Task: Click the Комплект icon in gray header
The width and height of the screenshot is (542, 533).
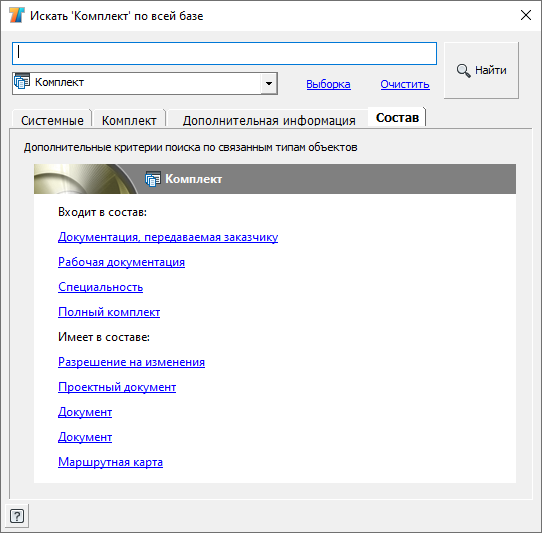Action: coord(152,179)
